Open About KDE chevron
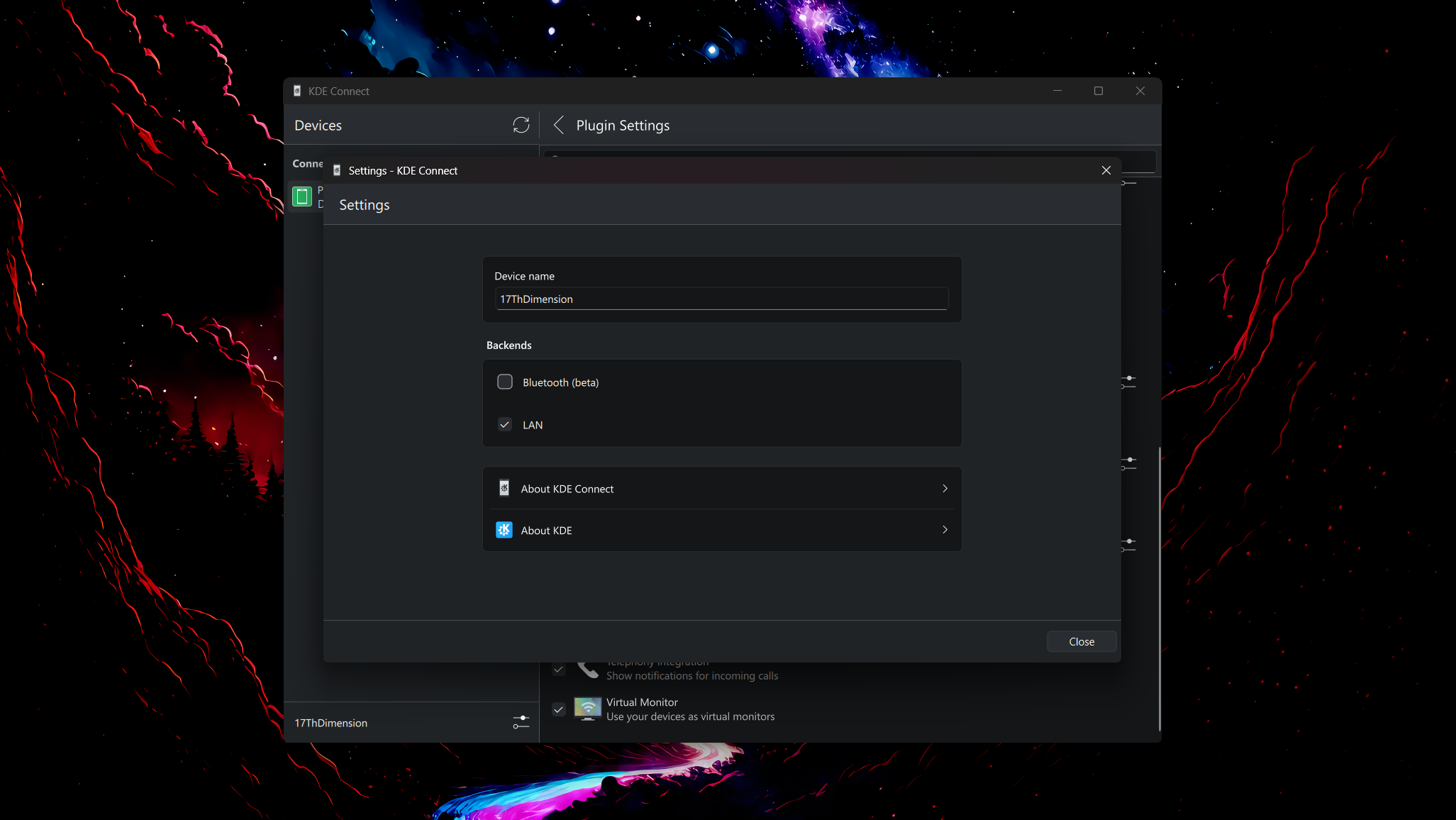 (945, 529)
